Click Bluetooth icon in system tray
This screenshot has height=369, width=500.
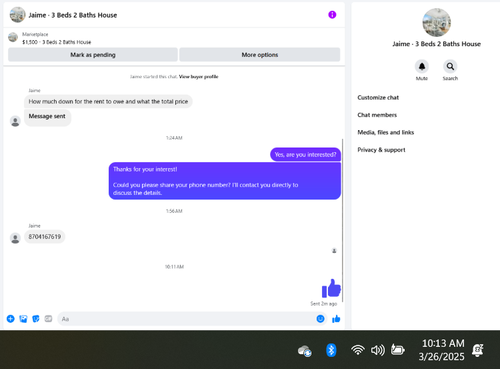[331, 350]
